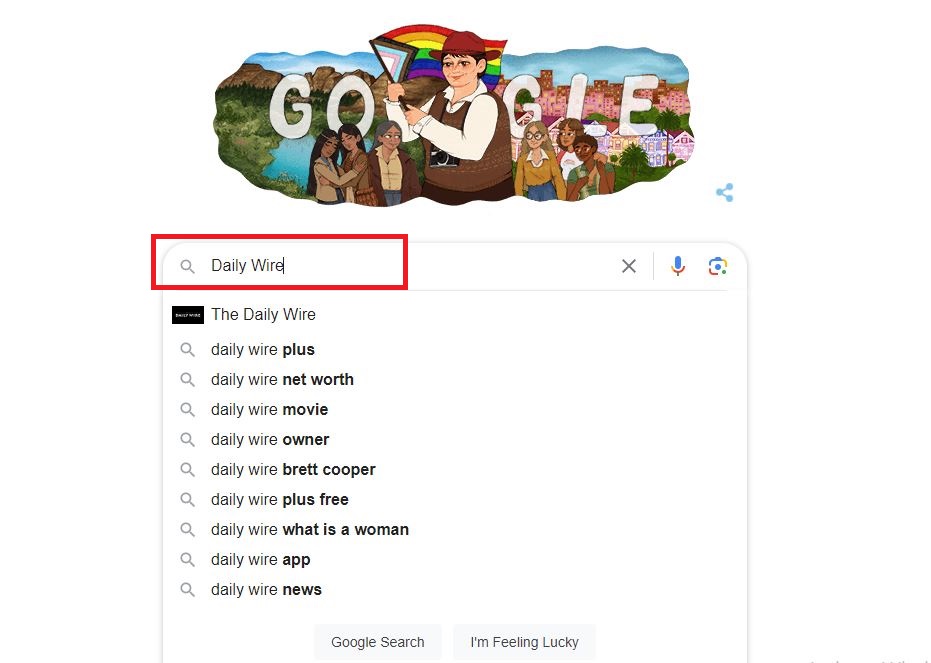
Task: Select "daily wire what is a woman"
Action: [x=310, y=530]
